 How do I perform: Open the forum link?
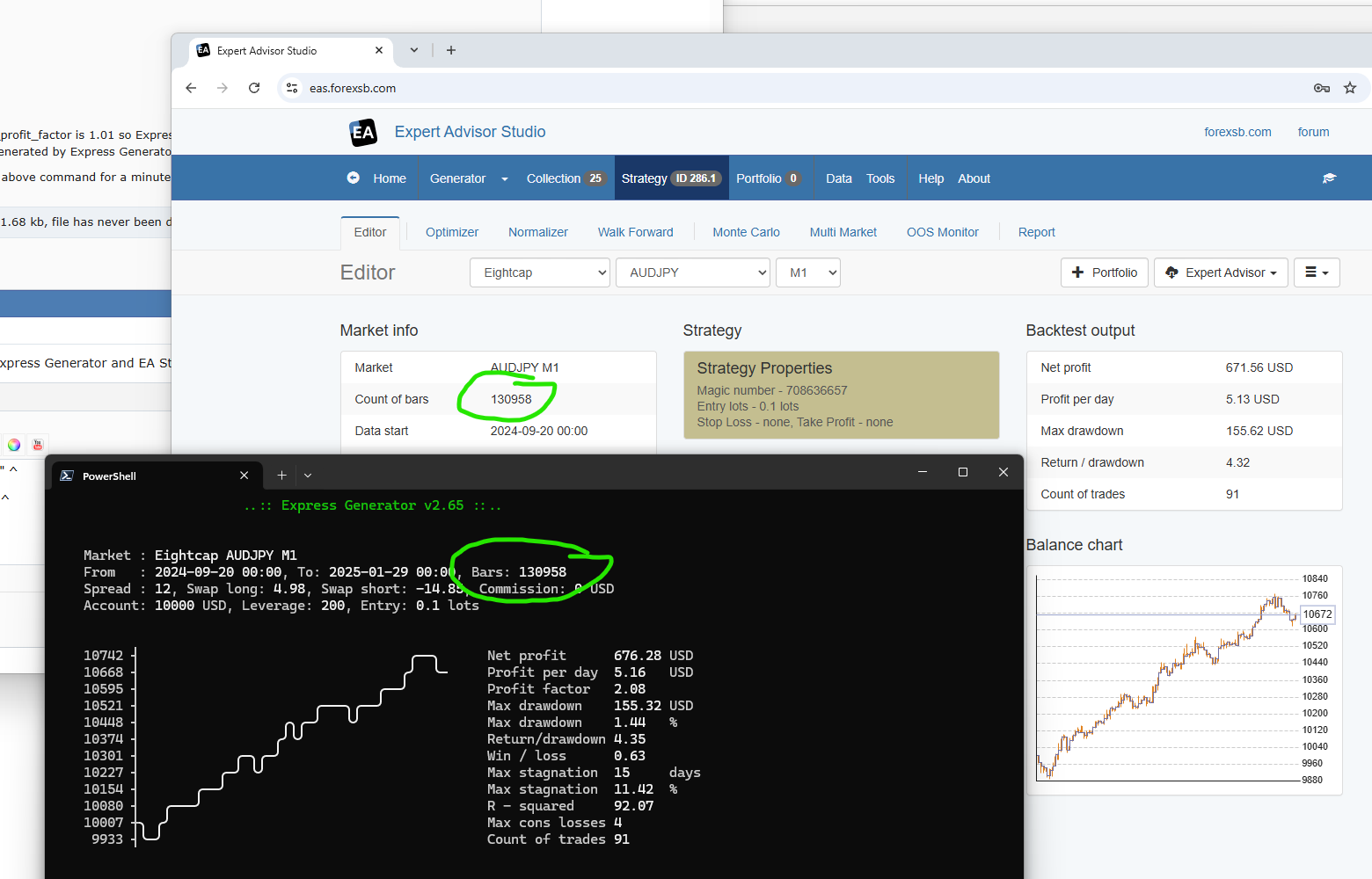point(1313,132)
